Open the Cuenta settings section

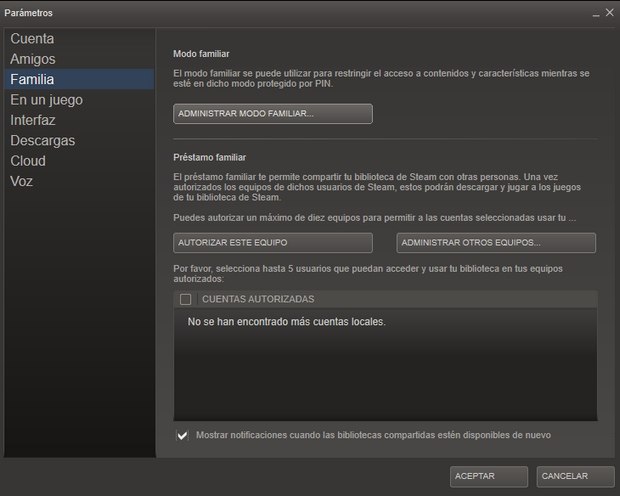[32, 39]
